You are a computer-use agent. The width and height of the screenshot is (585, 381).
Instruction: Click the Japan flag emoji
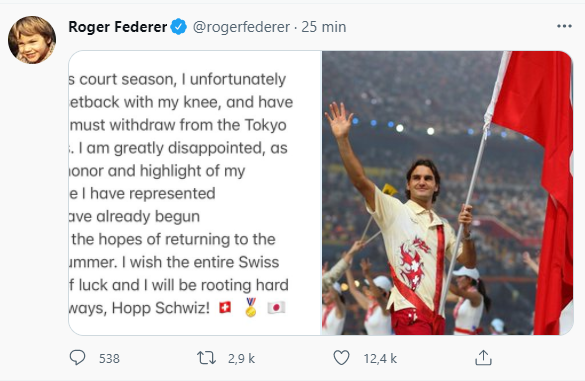[276, 307]
